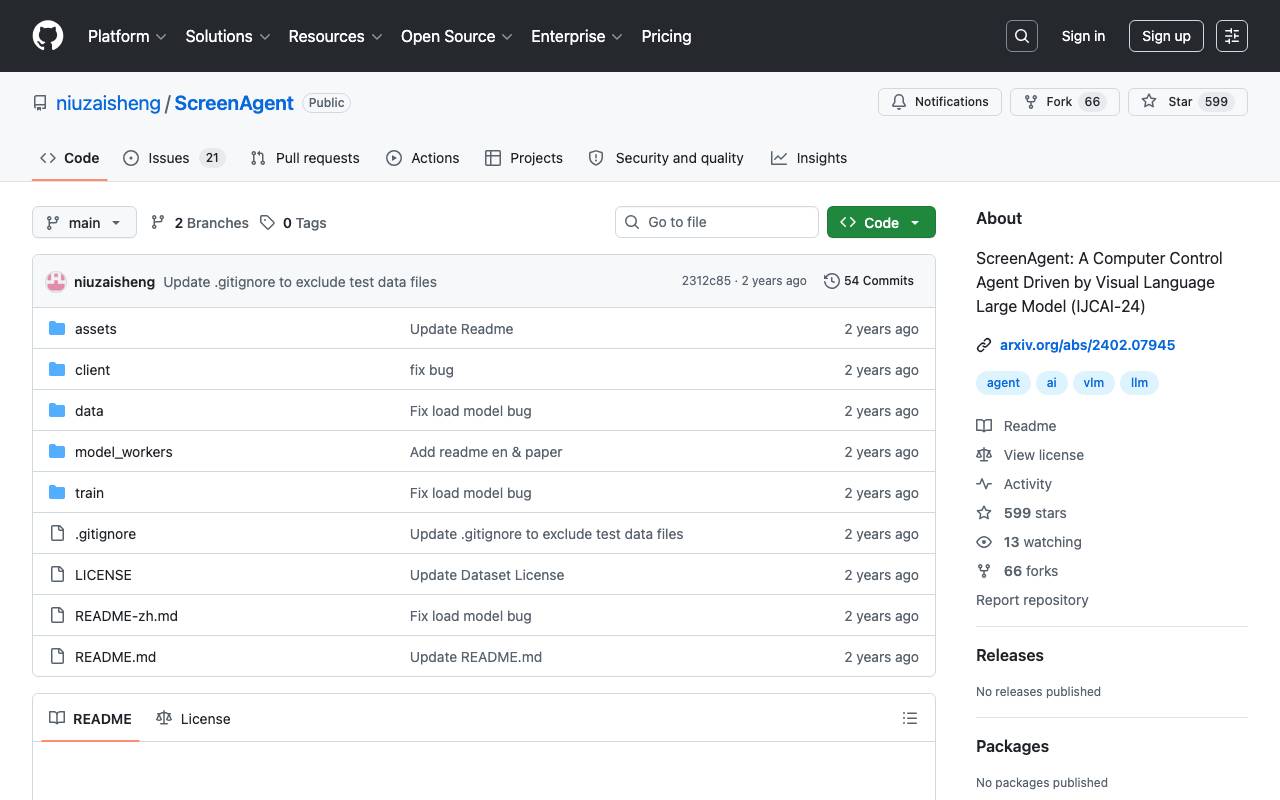Click the LICENSE file icon
This screenshot has height=800, width=1280.
click(x=57, y=575)
